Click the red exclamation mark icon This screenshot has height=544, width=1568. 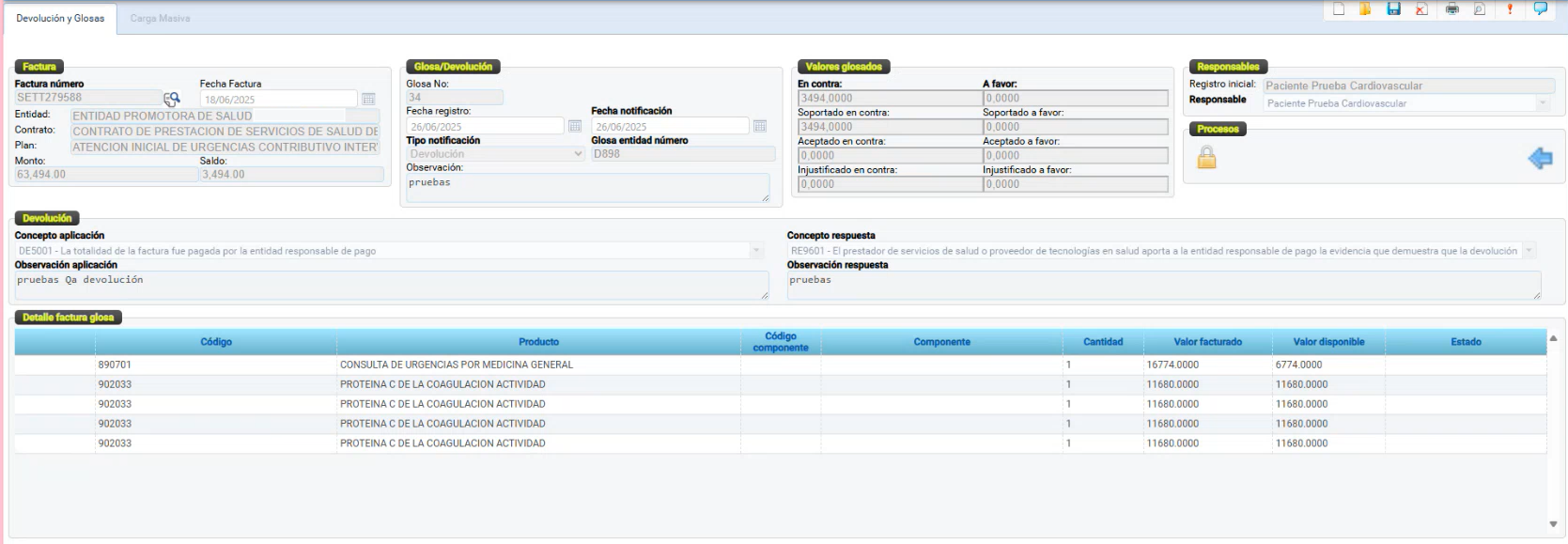1510,9
